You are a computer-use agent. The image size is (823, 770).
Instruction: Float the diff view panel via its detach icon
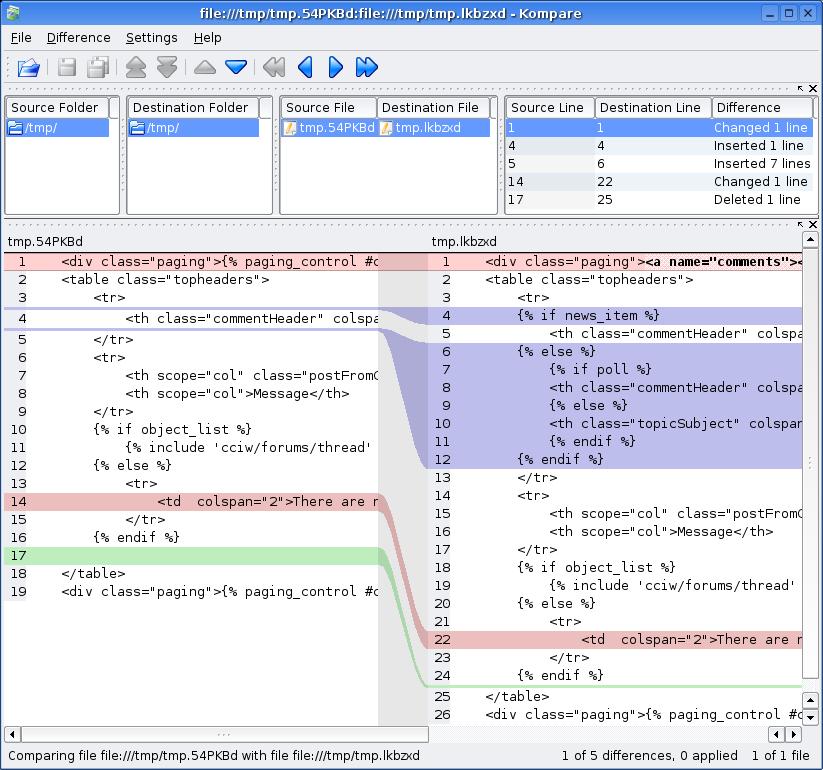[800, 224]
